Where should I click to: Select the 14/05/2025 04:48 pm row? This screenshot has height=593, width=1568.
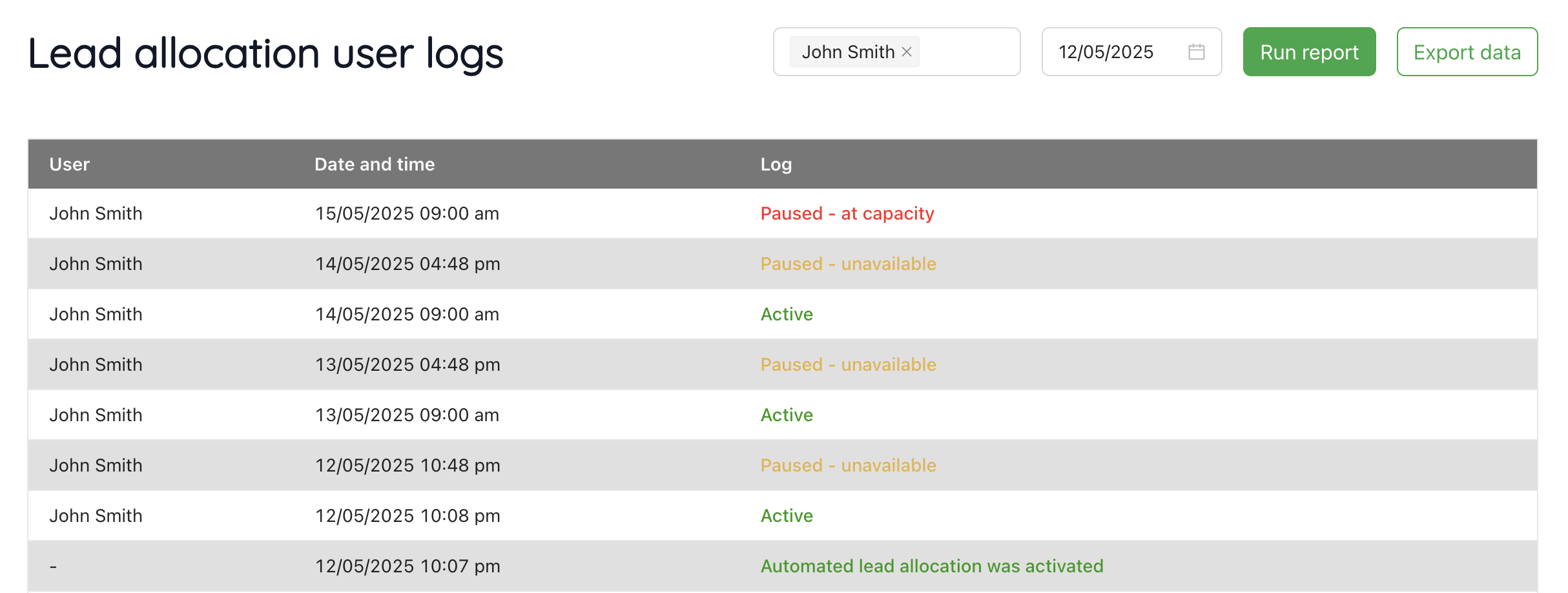point(783,264)
